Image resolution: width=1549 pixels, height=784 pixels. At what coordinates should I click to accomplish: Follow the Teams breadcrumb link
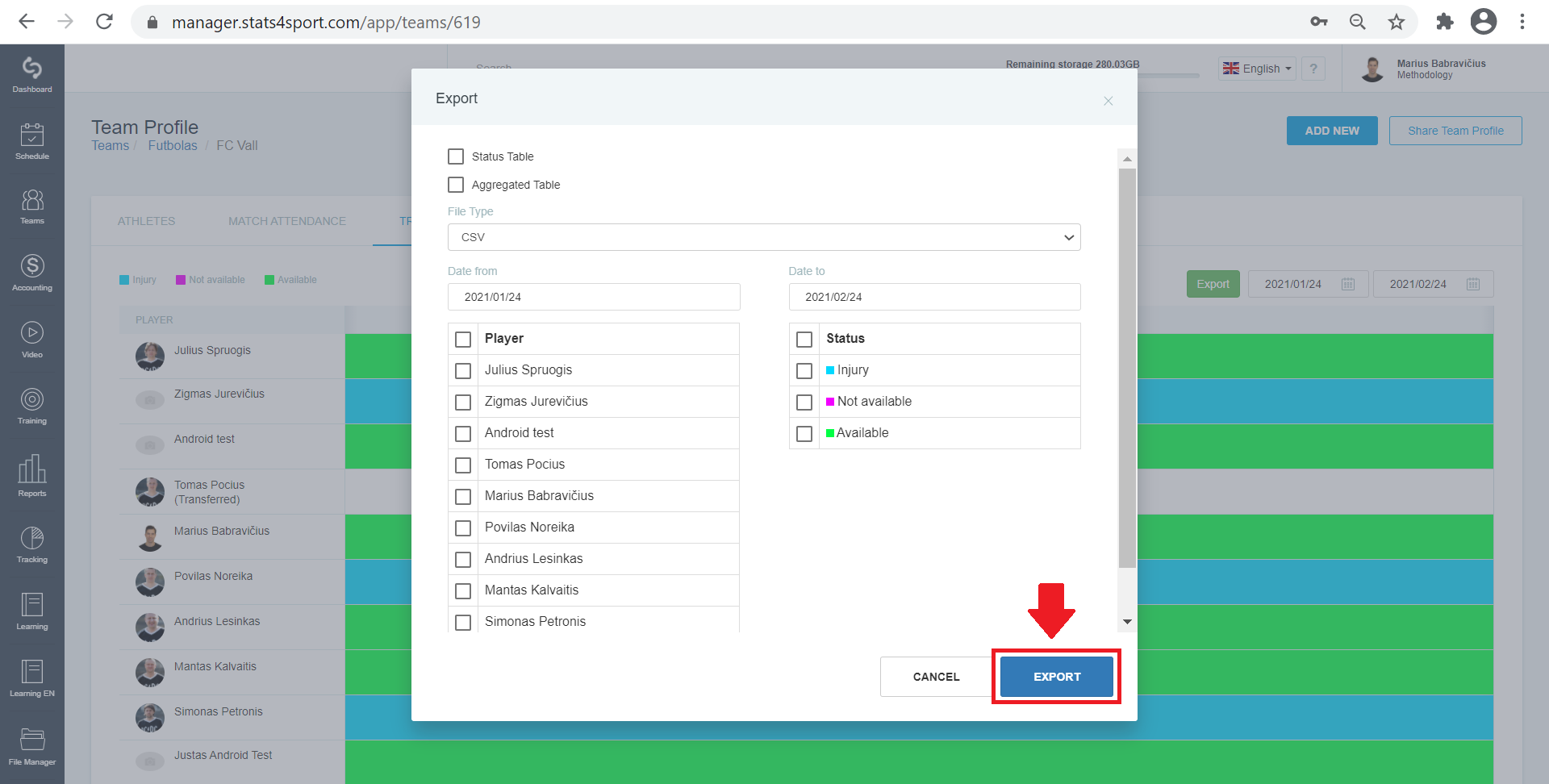pos(110,146)
